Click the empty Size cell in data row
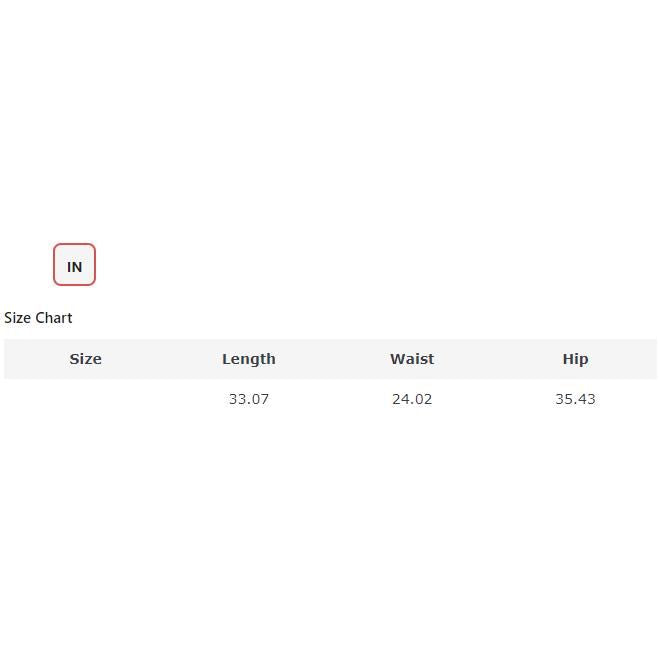The height and width of the screenshot is (659, 659). (85, 399)
